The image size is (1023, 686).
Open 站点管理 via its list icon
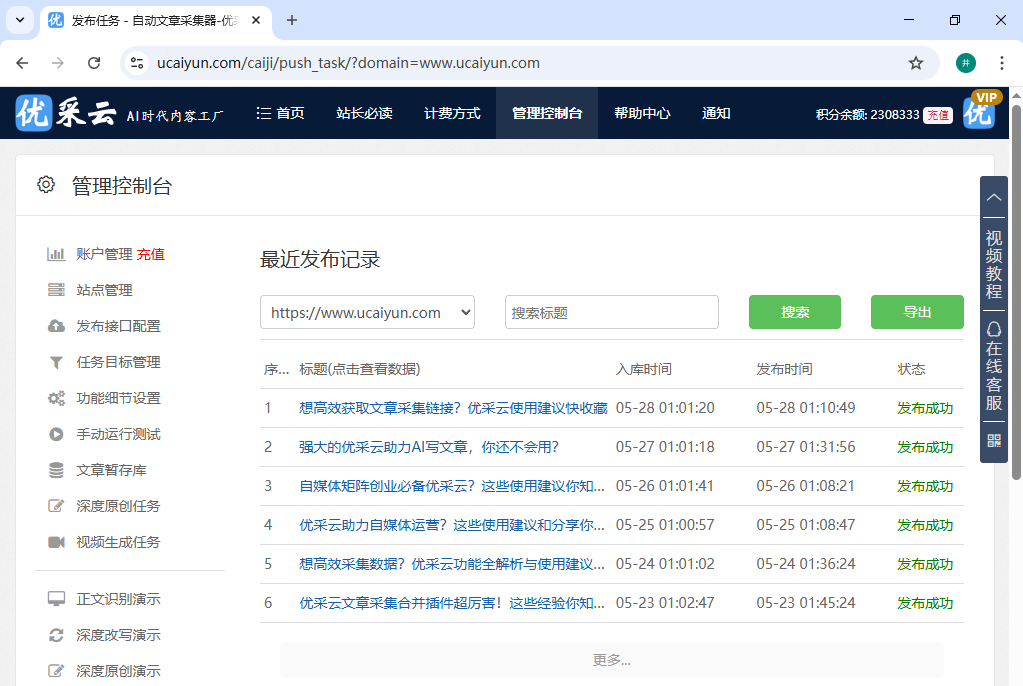click(58, 289)
